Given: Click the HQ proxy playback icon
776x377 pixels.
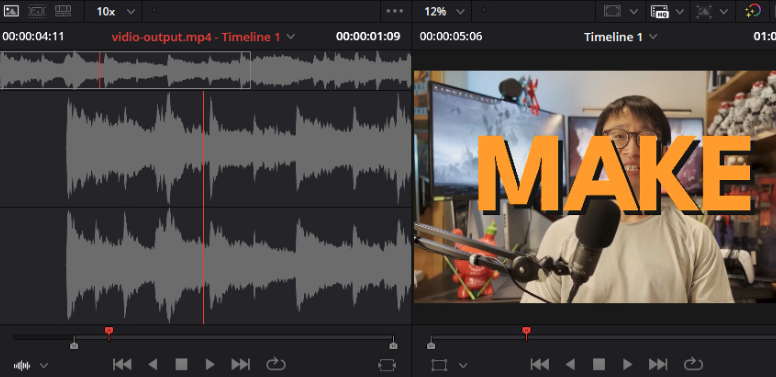Looking at the screenshot, I should (x=660, y=11).
